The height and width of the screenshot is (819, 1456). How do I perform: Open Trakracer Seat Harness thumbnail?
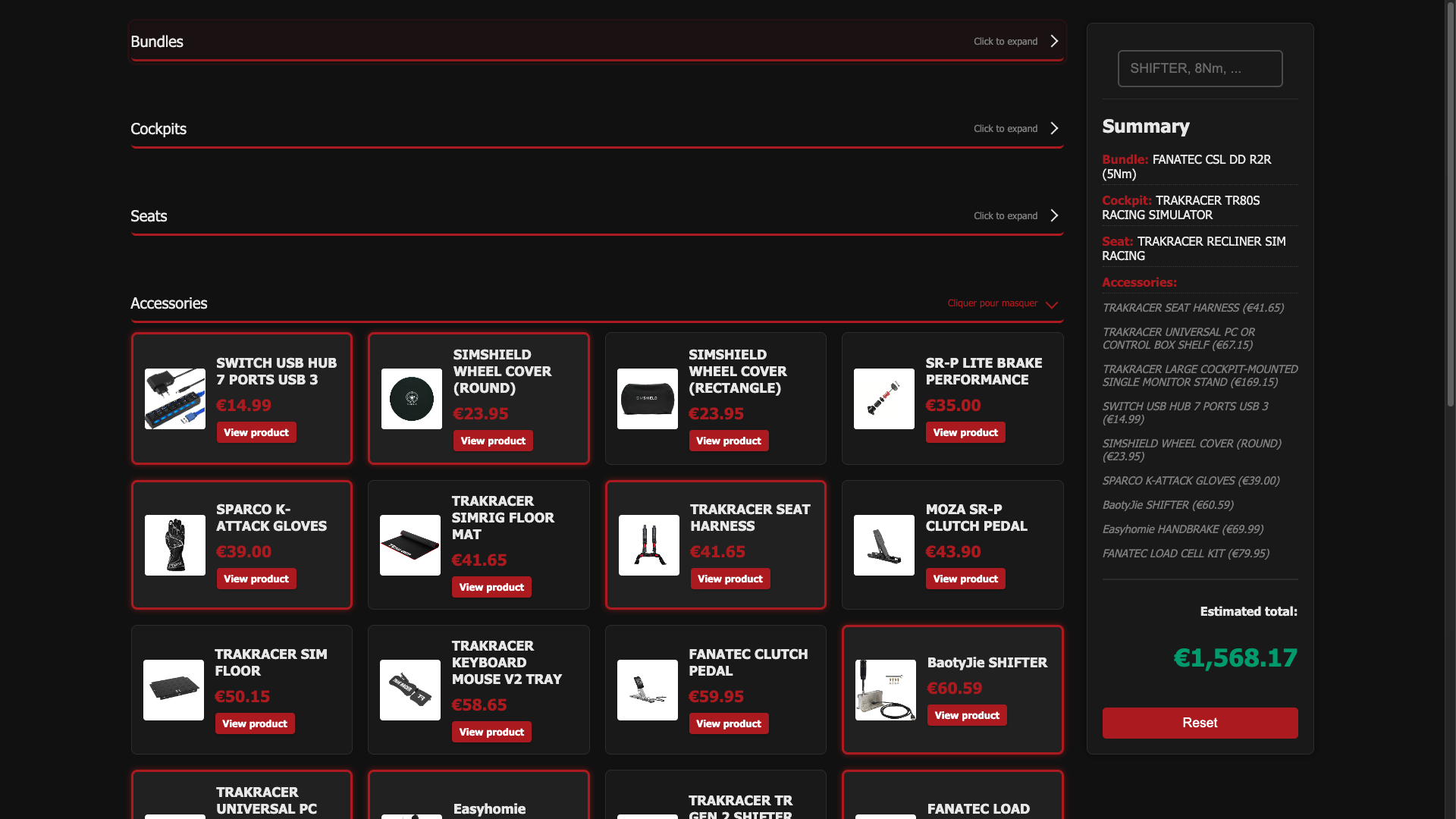[649, 545]
